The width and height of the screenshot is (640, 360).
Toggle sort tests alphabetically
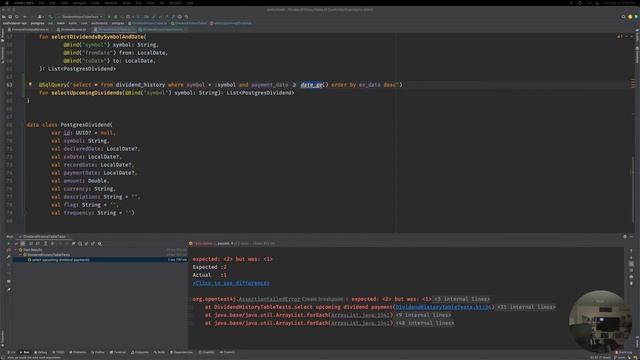point(31,244)
